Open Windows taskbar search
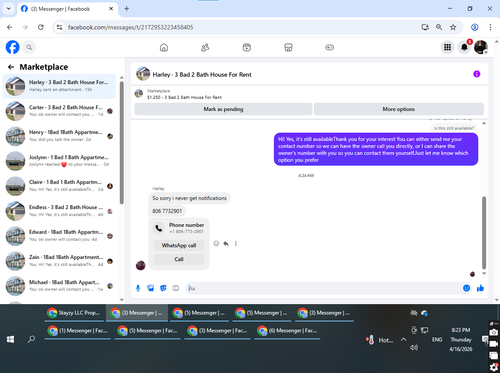The image size is (500, 373). [31, 339]
